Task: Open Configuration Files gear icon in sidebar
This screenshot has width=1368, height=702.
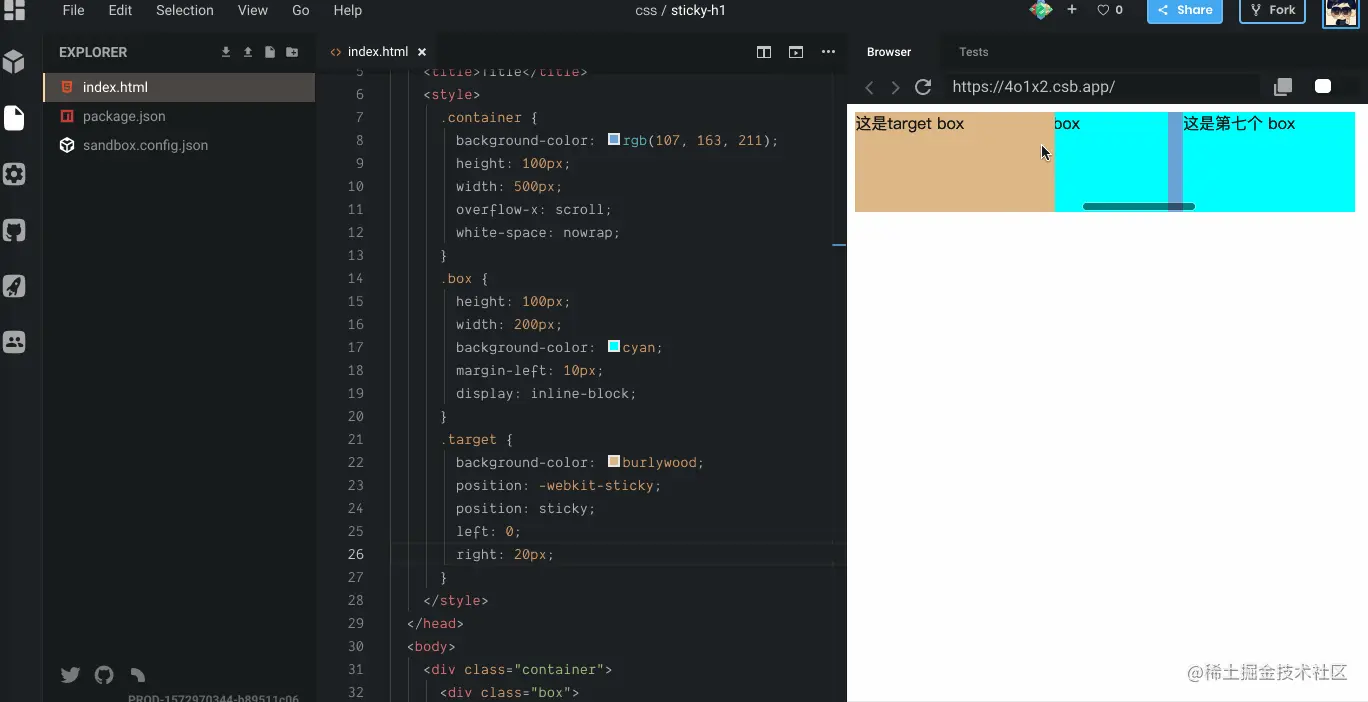Action: 14,174
